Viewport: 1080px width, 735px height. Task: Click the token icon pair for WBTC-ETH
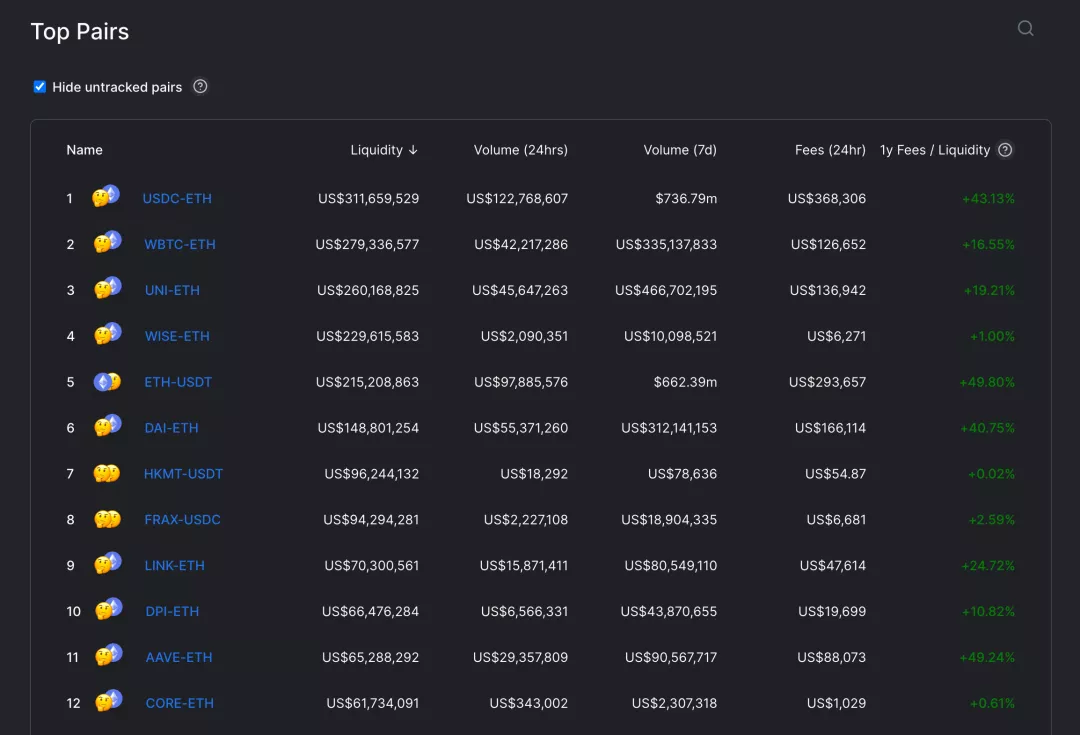tap(107, 242)
